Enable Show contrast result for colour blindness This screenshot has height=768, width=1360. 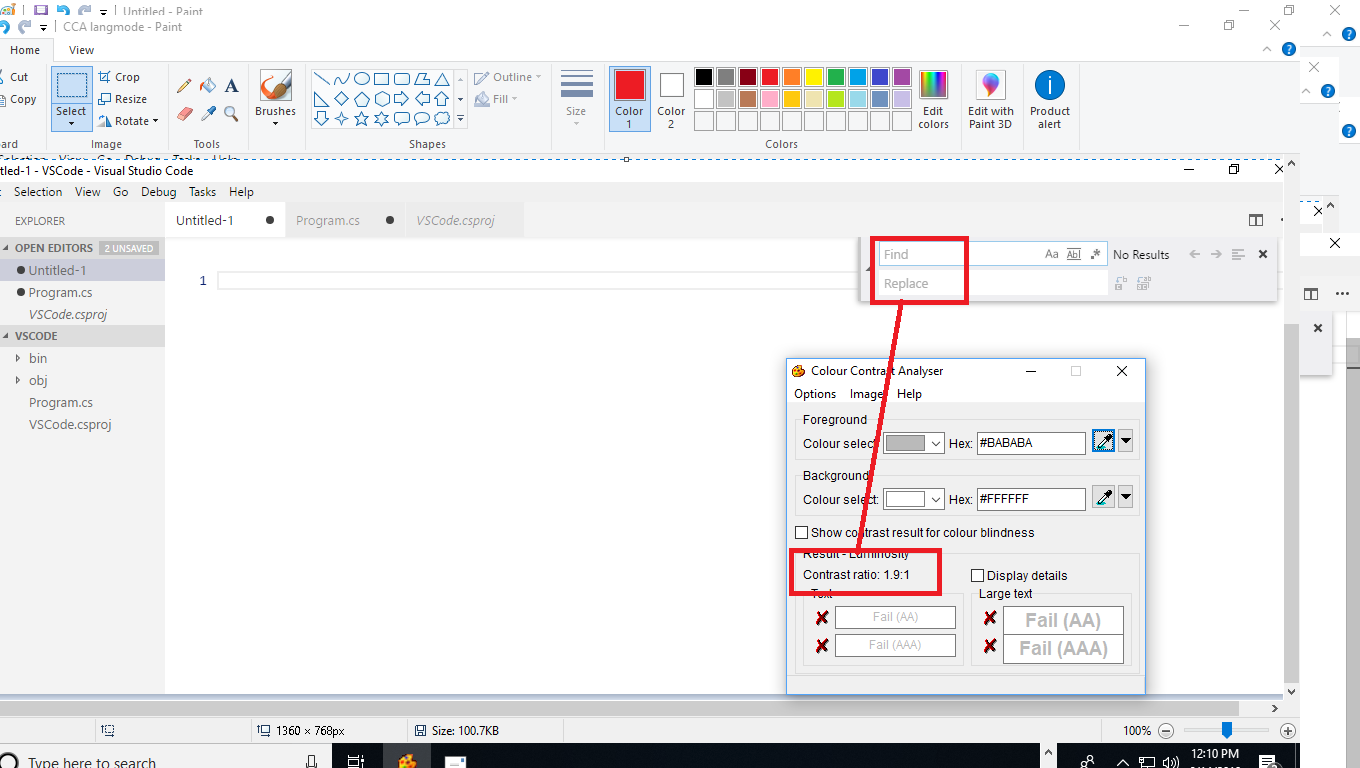click(801, 532)
